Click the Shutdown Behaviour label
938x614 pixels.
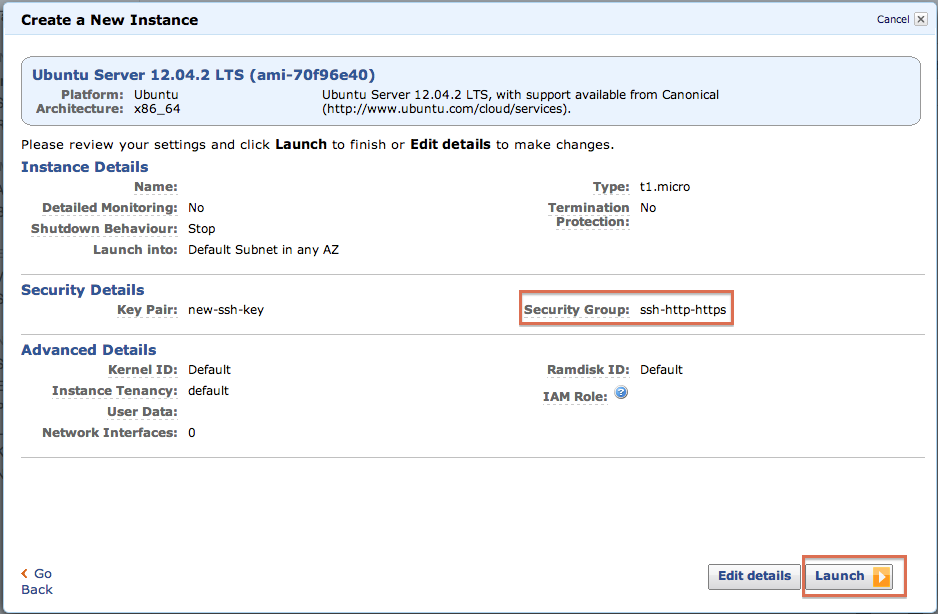tap(104, 229)
